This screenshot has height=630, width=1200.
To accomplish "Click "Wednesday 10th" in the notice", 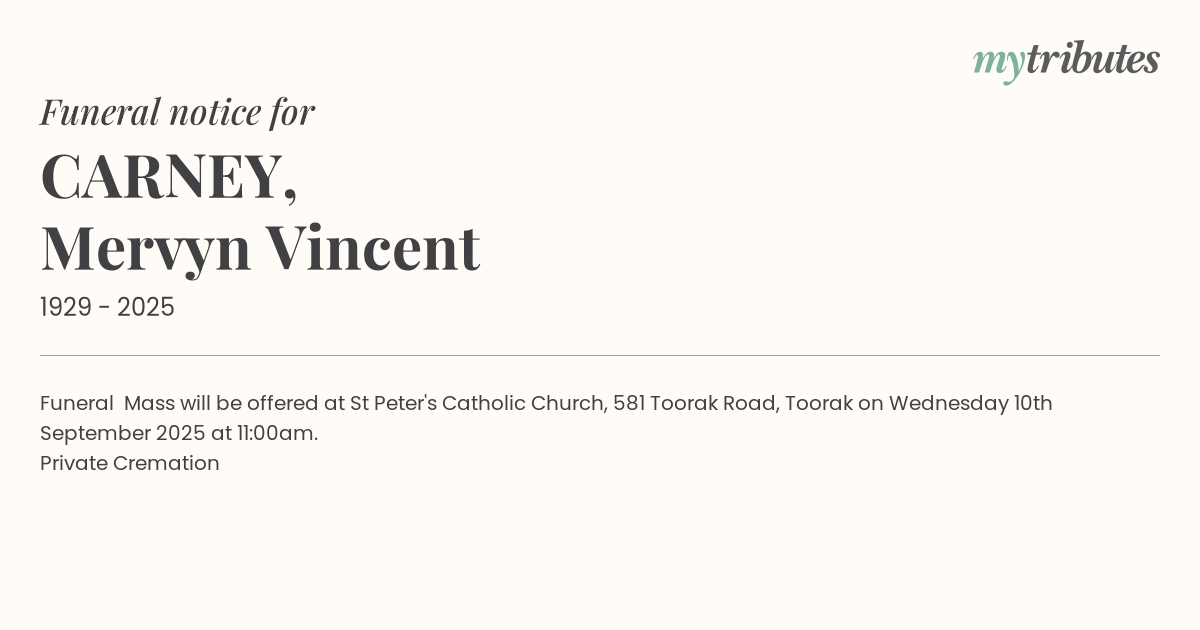I will pos(970,403).
